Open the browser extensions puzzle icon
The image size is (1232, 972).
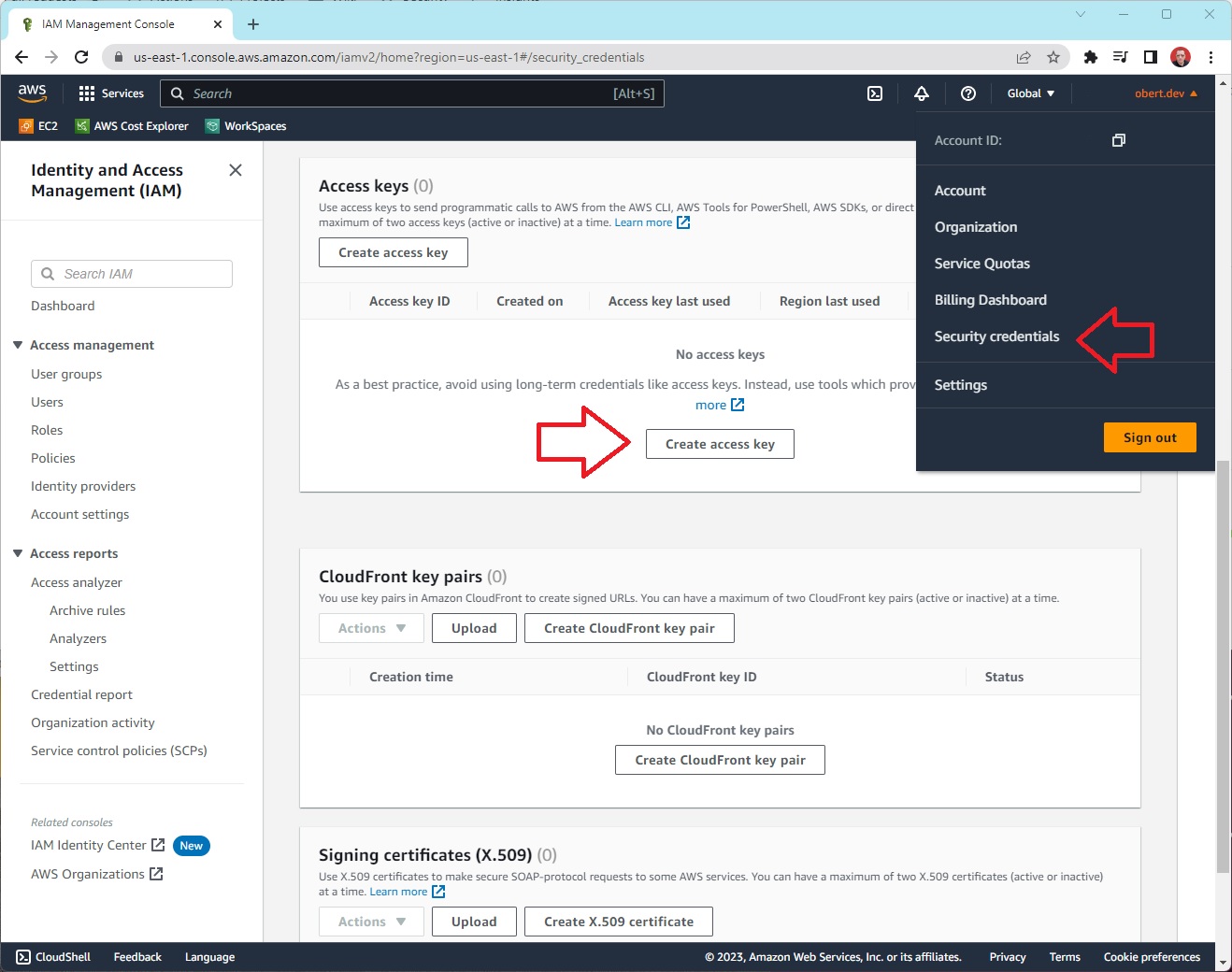click(1090, 57)
